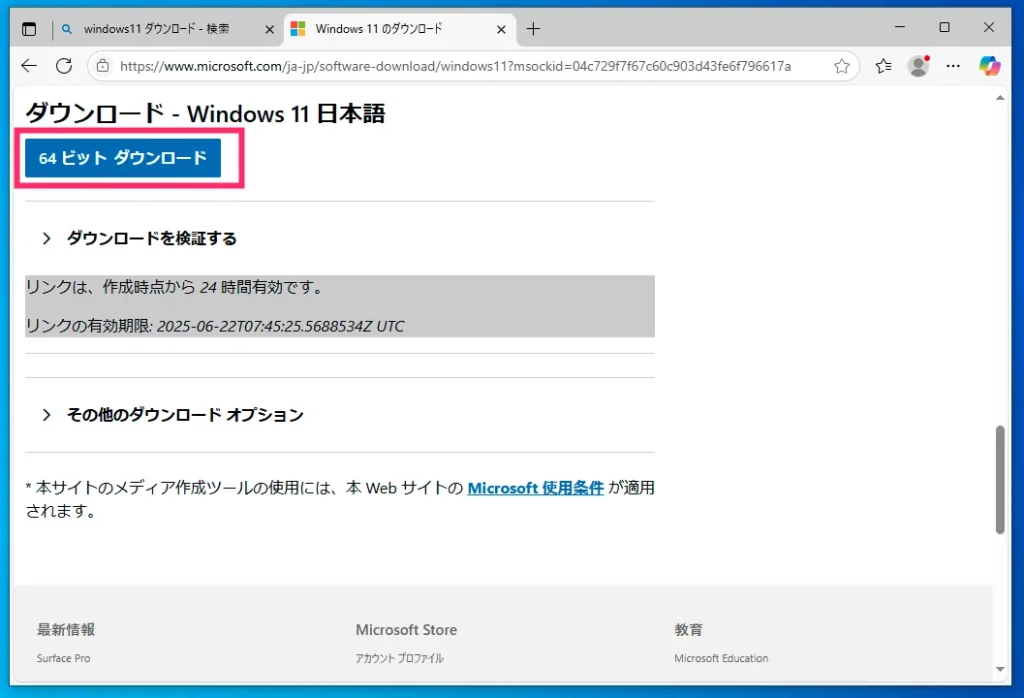Click the 教育 footer heading
This screenshot has height=698, width=1024.
coord(688,629)
